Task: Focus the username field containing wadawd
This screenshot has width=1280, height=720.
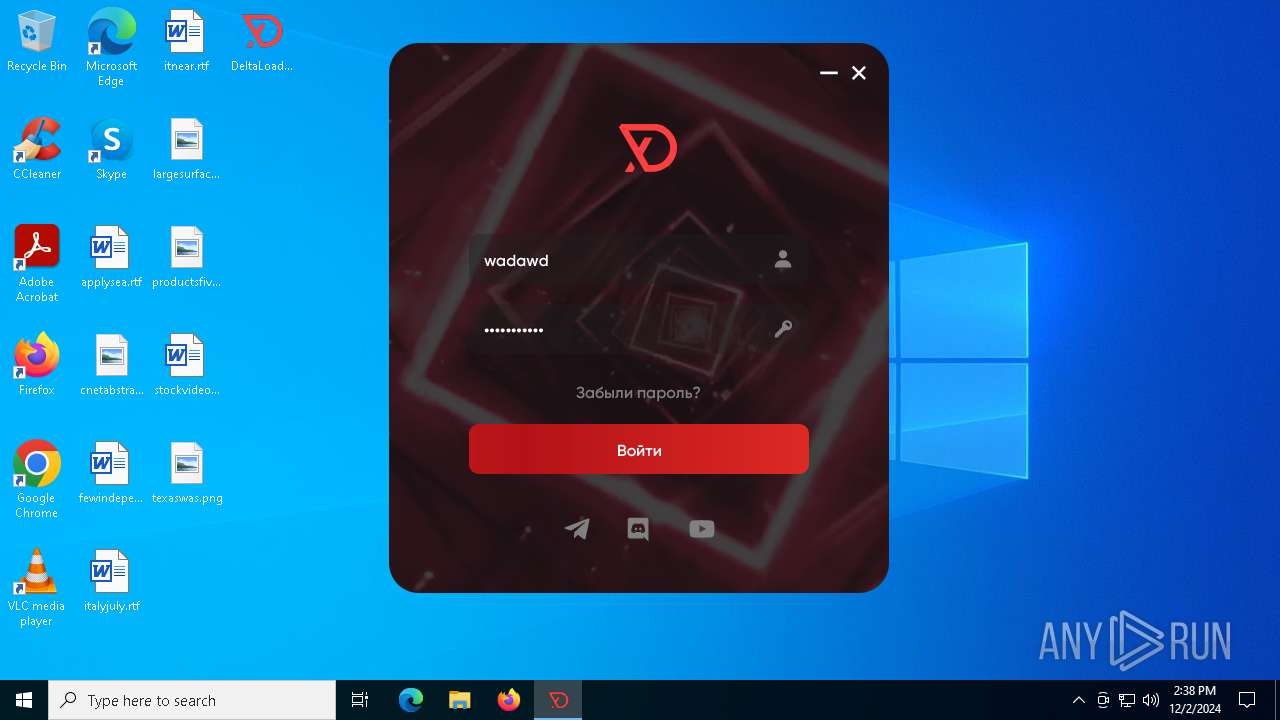Action: pos(639,260)
